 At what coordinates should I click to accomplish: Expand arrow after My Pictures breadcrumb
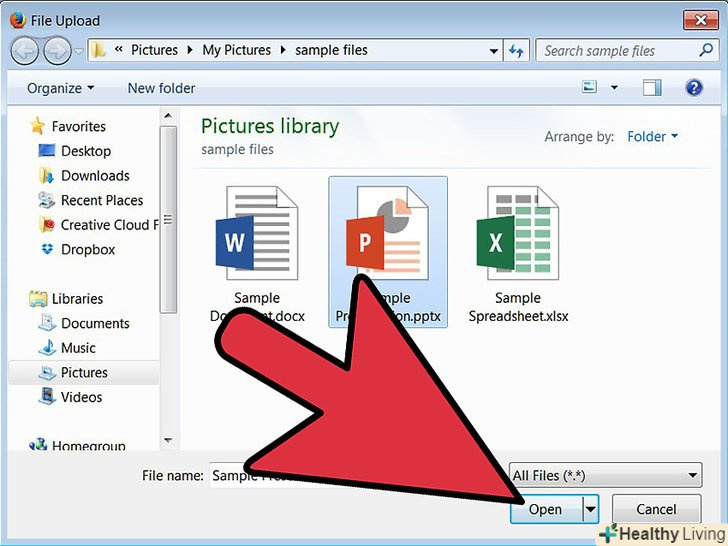coord(283,50)
